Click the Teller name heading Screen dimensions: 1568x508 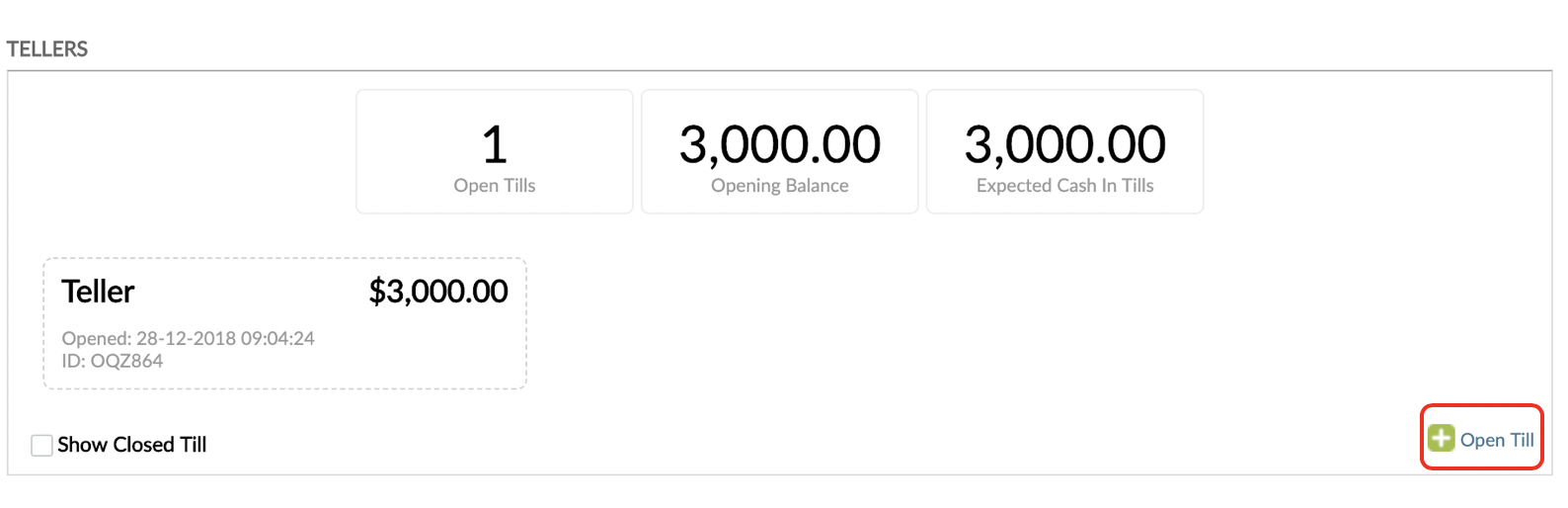[x=98, y=292]
